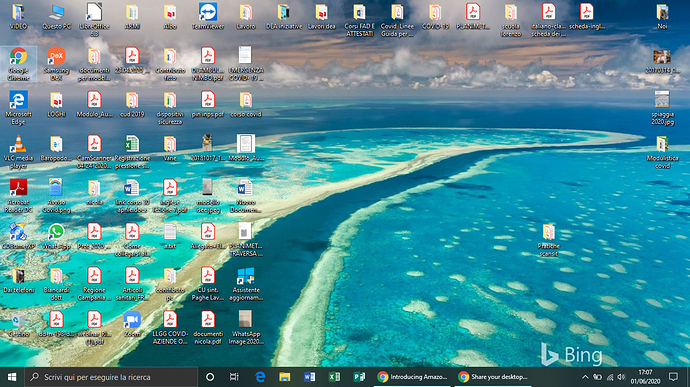Click the Windows Start button
Image resolution: width=690 pixels, height=387 pixels.
(x=12, y=377)
